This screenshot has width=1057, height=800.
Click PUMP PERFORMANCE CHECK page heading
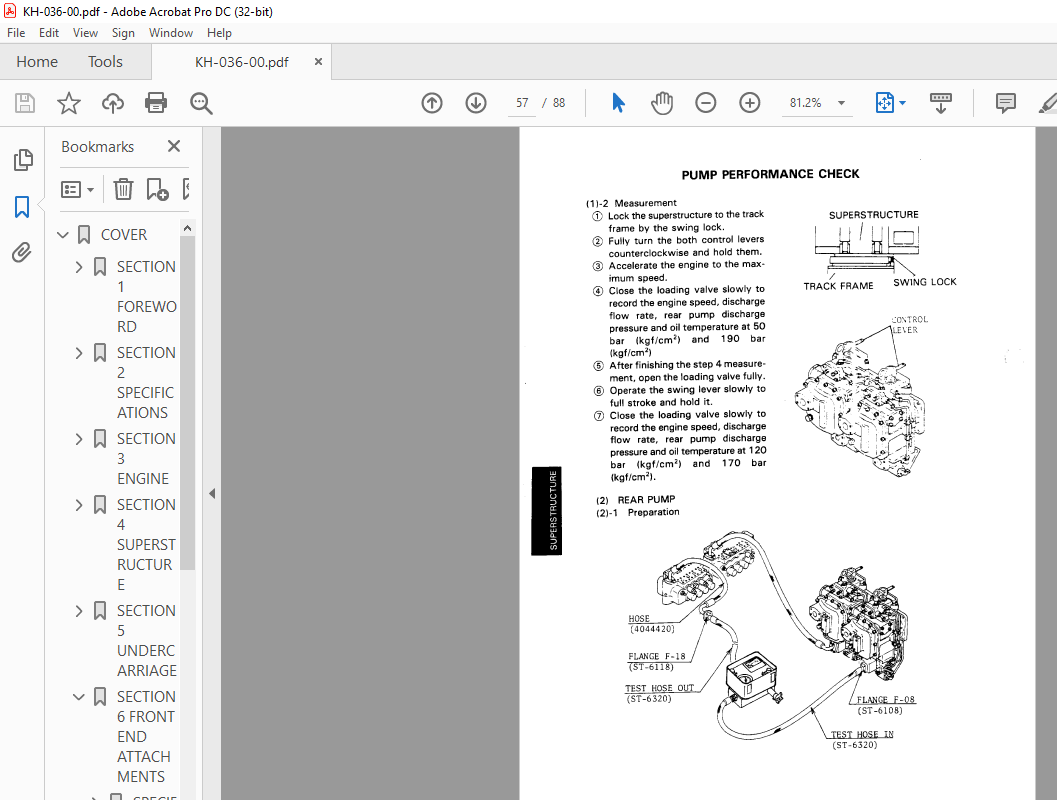pos(771,175)
